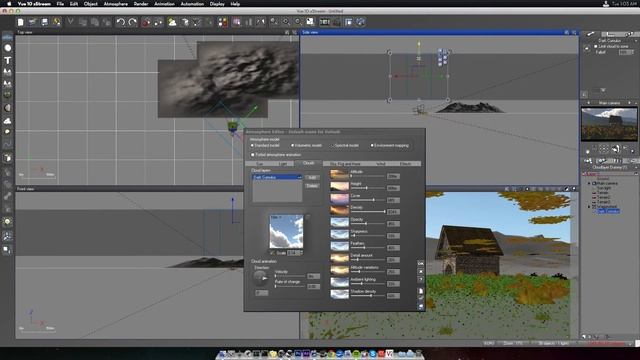The height and width of the screenshot is (360, 640).
Task: Expand the Main camera tree node
Action: coord(589,184)
